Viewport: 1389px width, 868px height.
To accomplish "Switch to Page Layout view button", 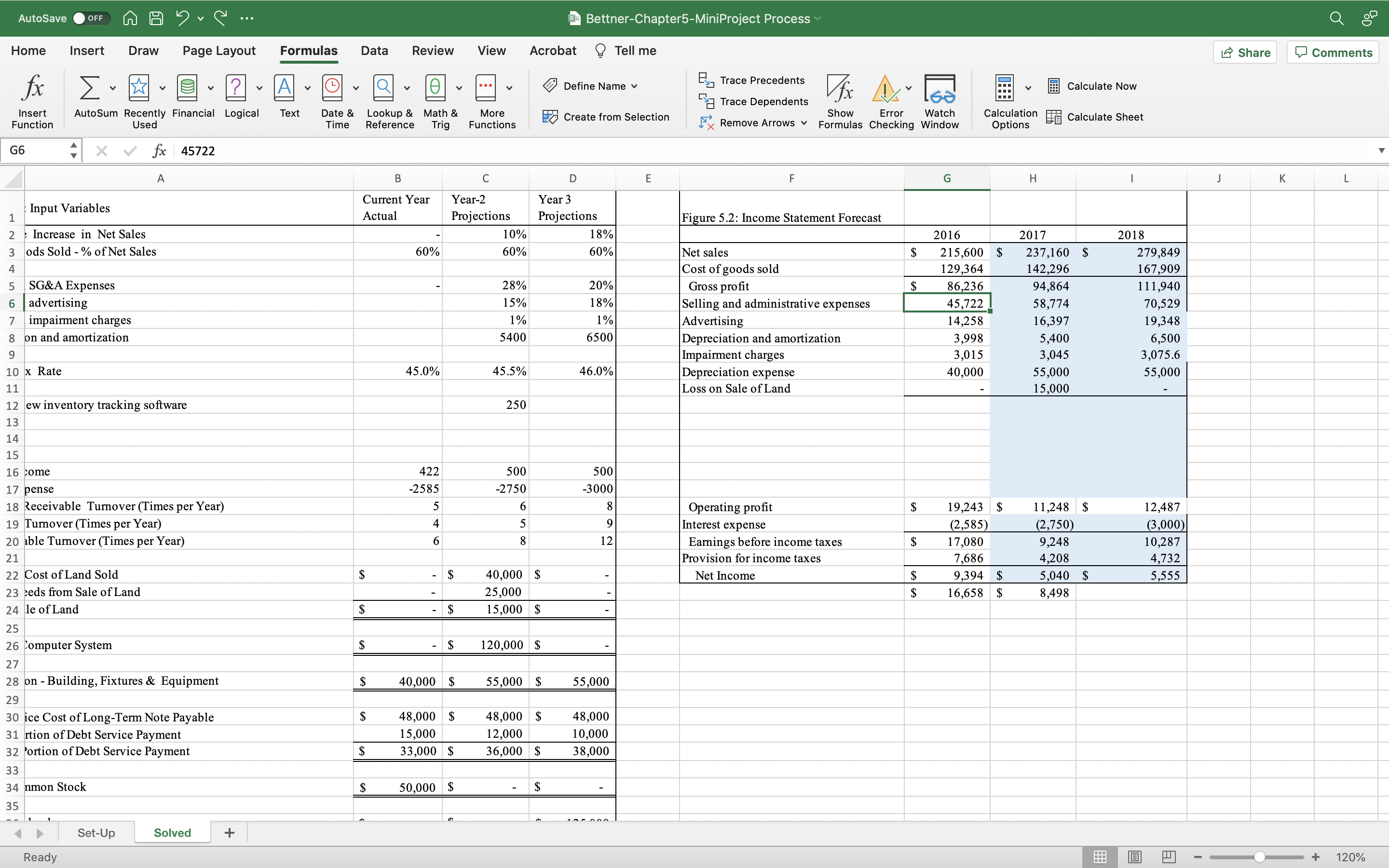I will click(x=1134, y=856).
